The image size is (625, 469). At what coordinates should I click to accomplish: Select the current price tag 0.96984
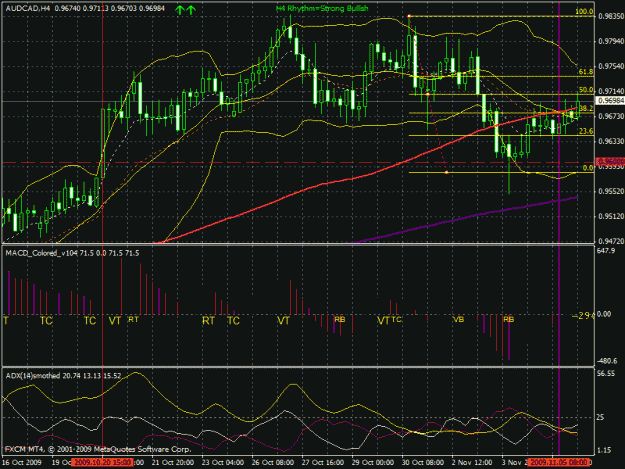pos(610,101)
